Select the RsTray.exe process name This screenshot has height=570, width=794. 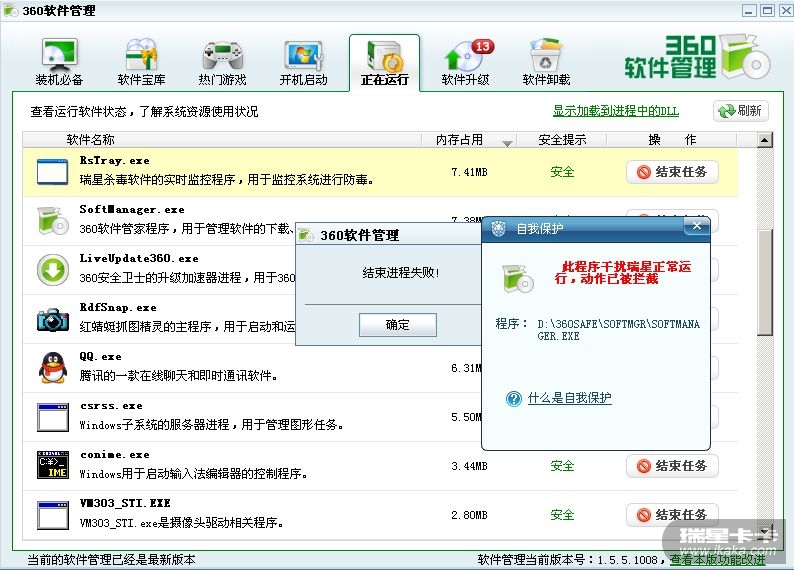coord(114,160)
